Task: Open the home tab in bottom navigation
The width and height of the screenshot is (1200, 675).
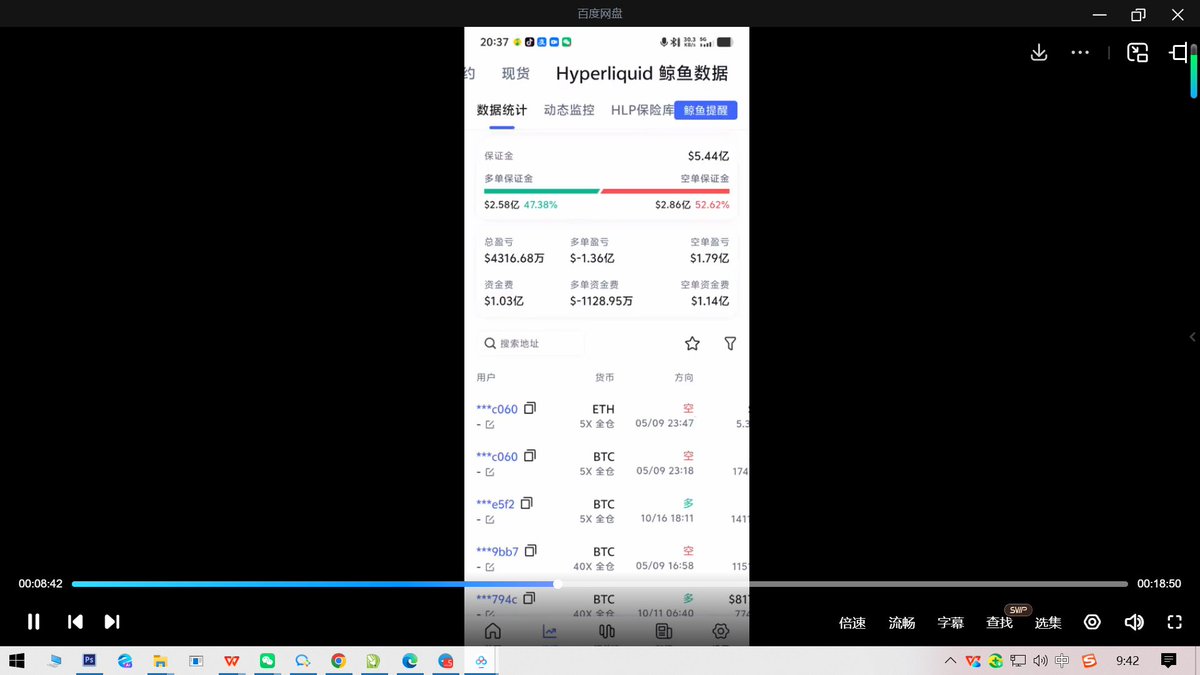Action: 493,630
